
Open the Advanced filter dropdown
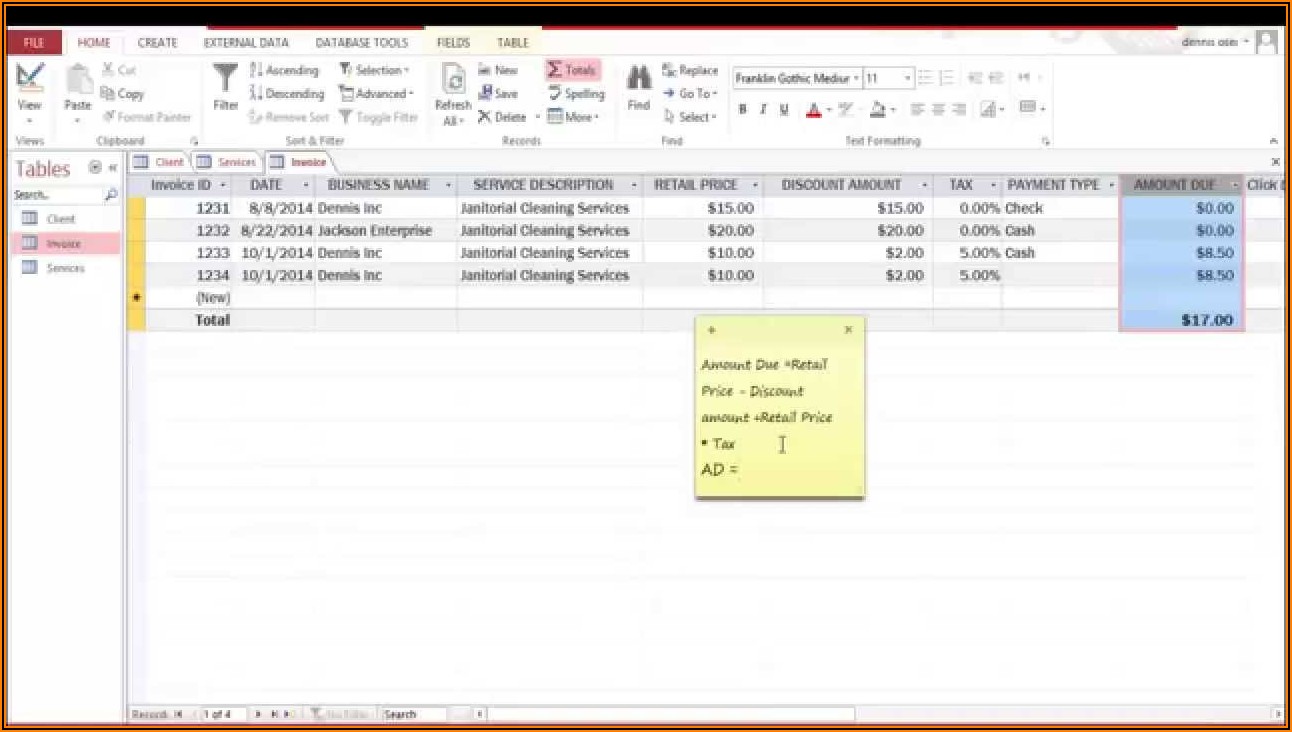point(377,94)
